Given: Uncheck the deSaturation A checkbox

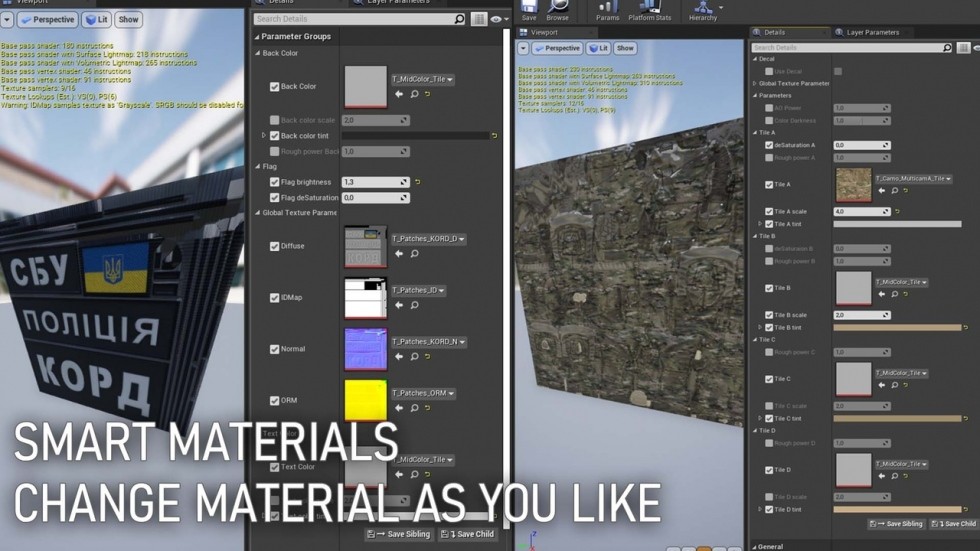Looking at the screenshot, I should pos(769,145).
